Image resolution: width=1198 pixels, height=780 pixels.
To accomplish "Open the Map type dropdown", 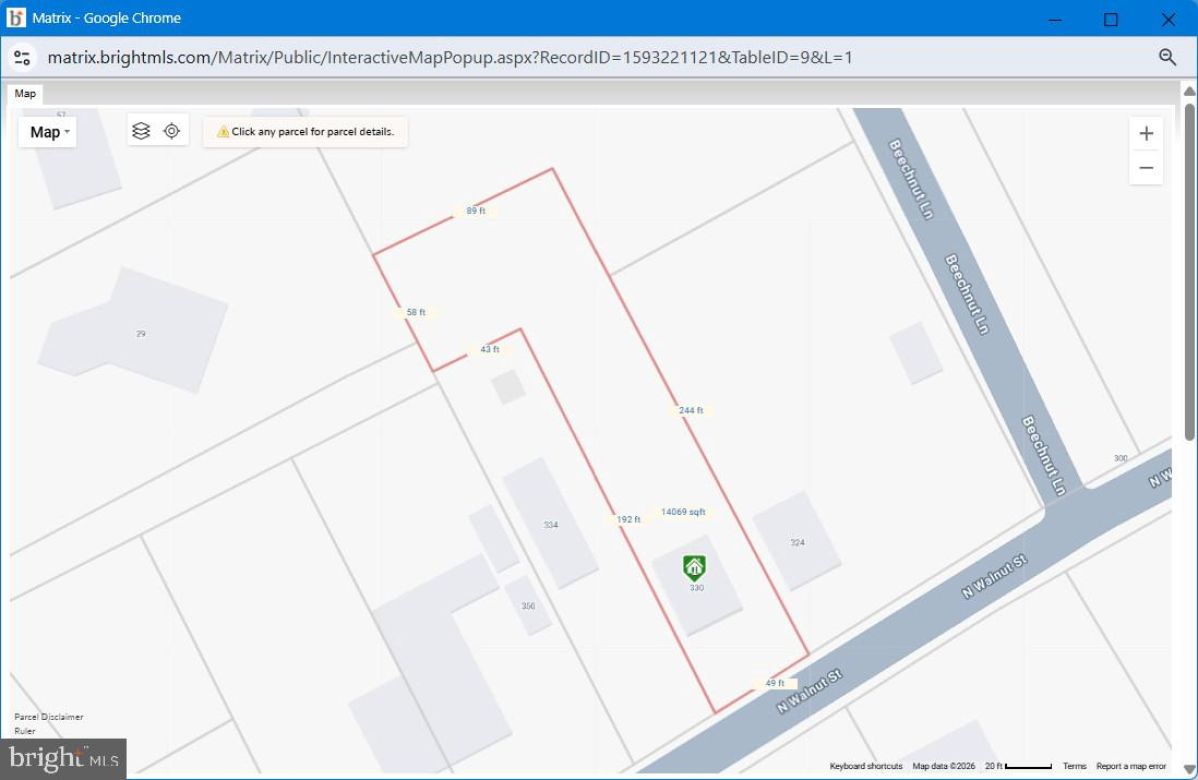I will [x=48, y=132].
